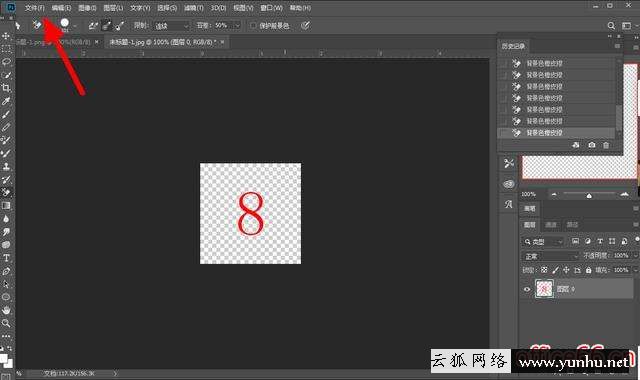Toggle lock all padlock icon
This screenshot has height=380, width=640.
pyautogui.click(x=588, y=270)
